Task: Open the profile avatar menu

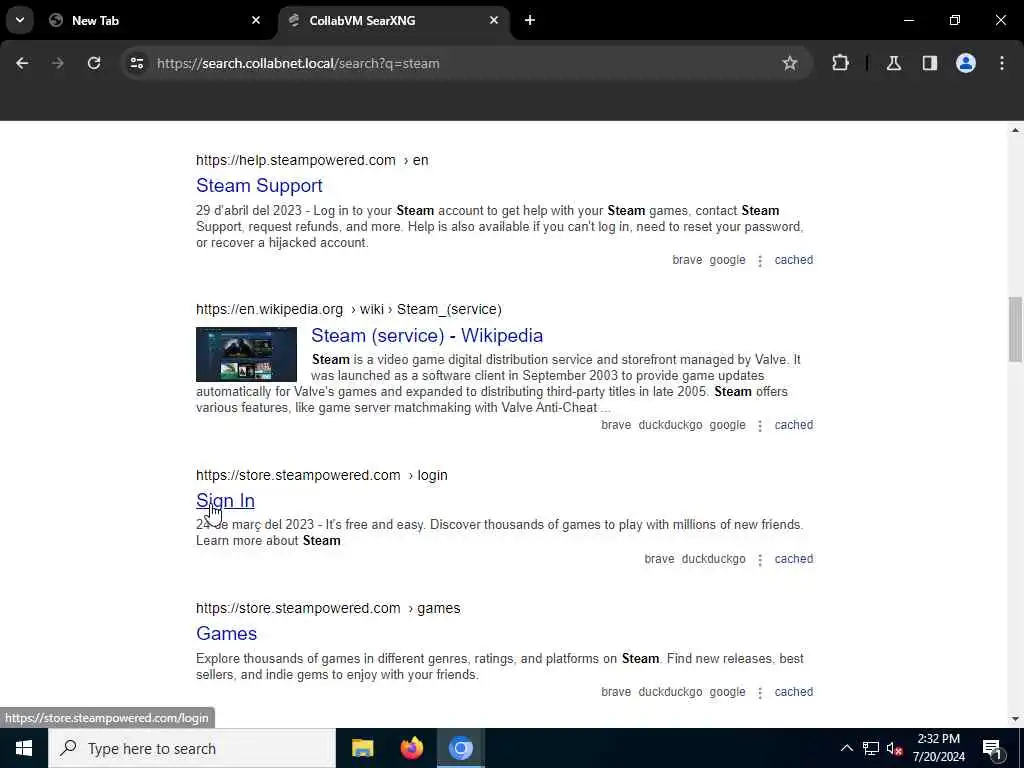Action: [965, 63]
